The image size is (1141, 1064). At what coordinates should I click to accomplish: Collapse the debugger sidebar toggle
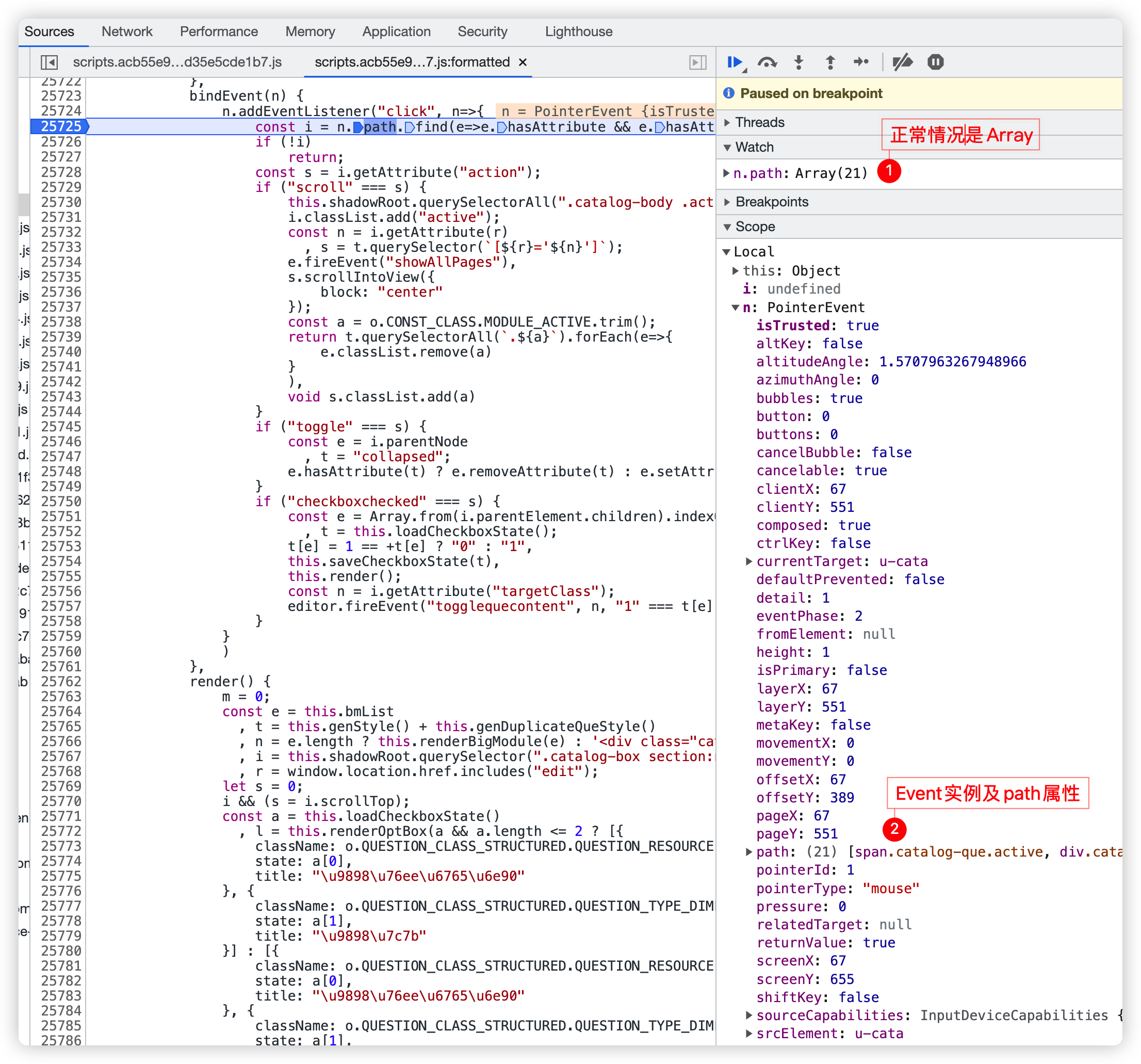tap(697, 62)
